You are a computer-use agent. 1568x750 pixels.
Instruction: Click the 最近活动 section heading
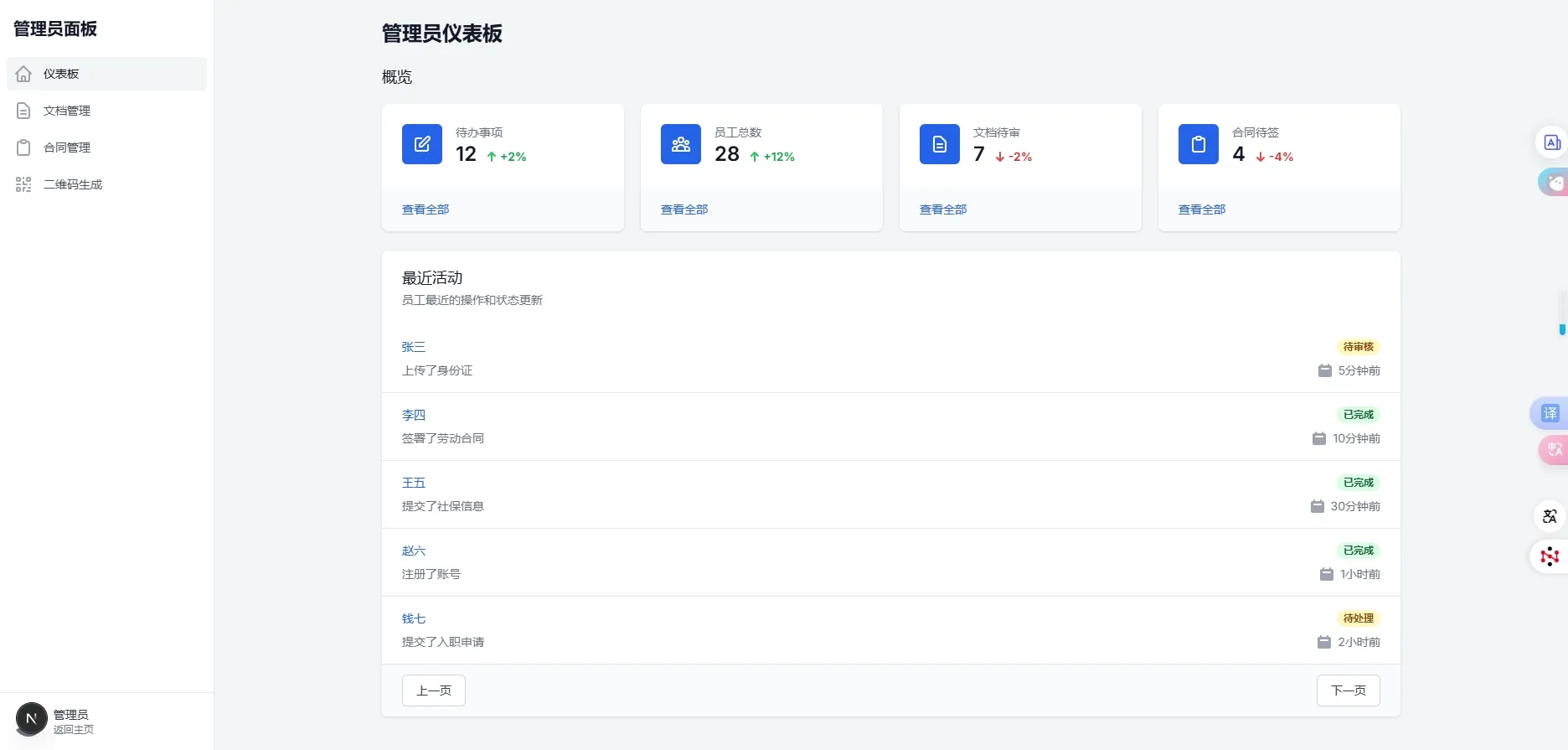432,278
